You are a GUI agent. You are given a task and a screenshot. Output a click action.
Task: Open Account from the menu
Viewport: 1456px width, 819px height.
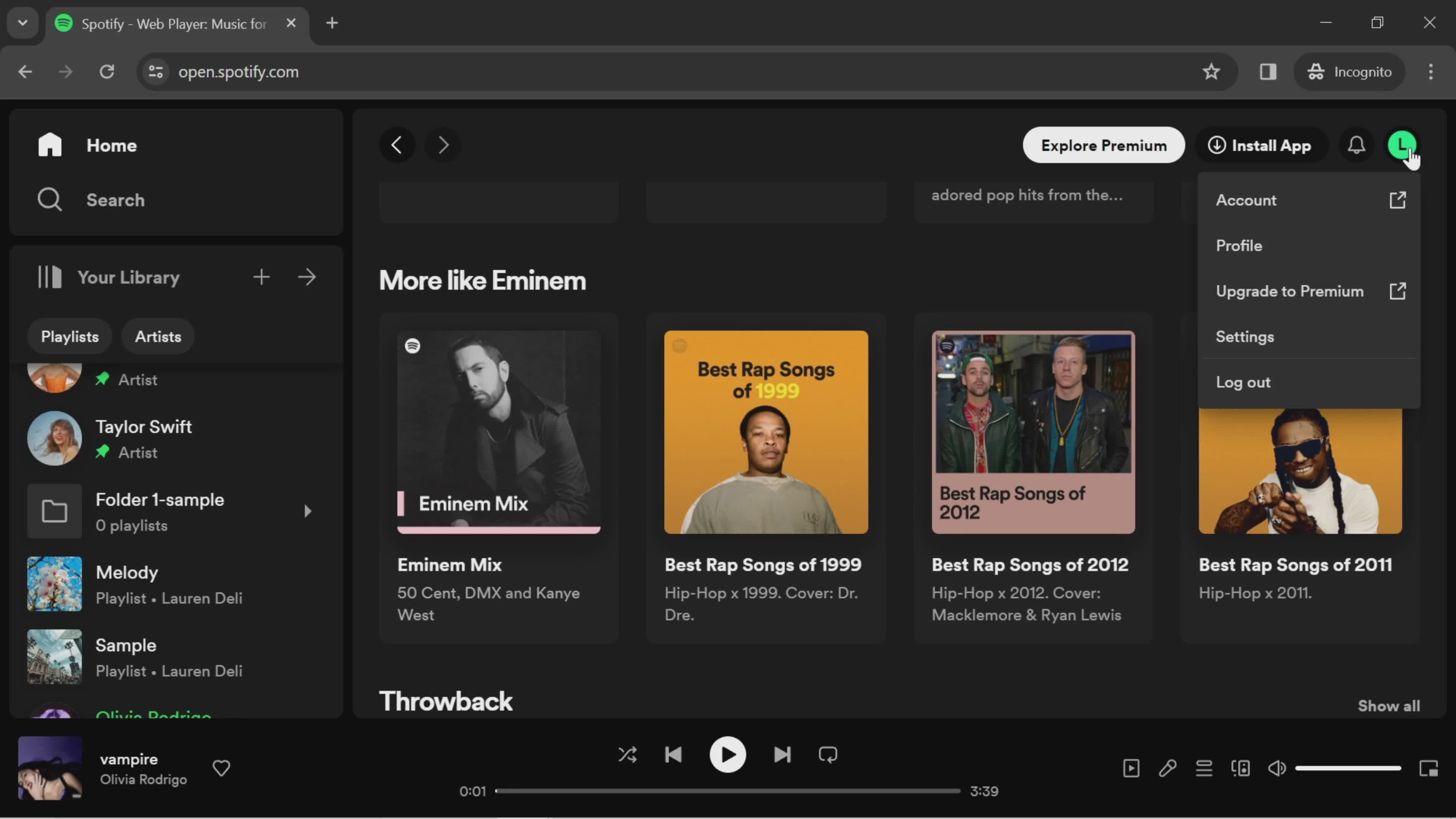point(1309,200)
